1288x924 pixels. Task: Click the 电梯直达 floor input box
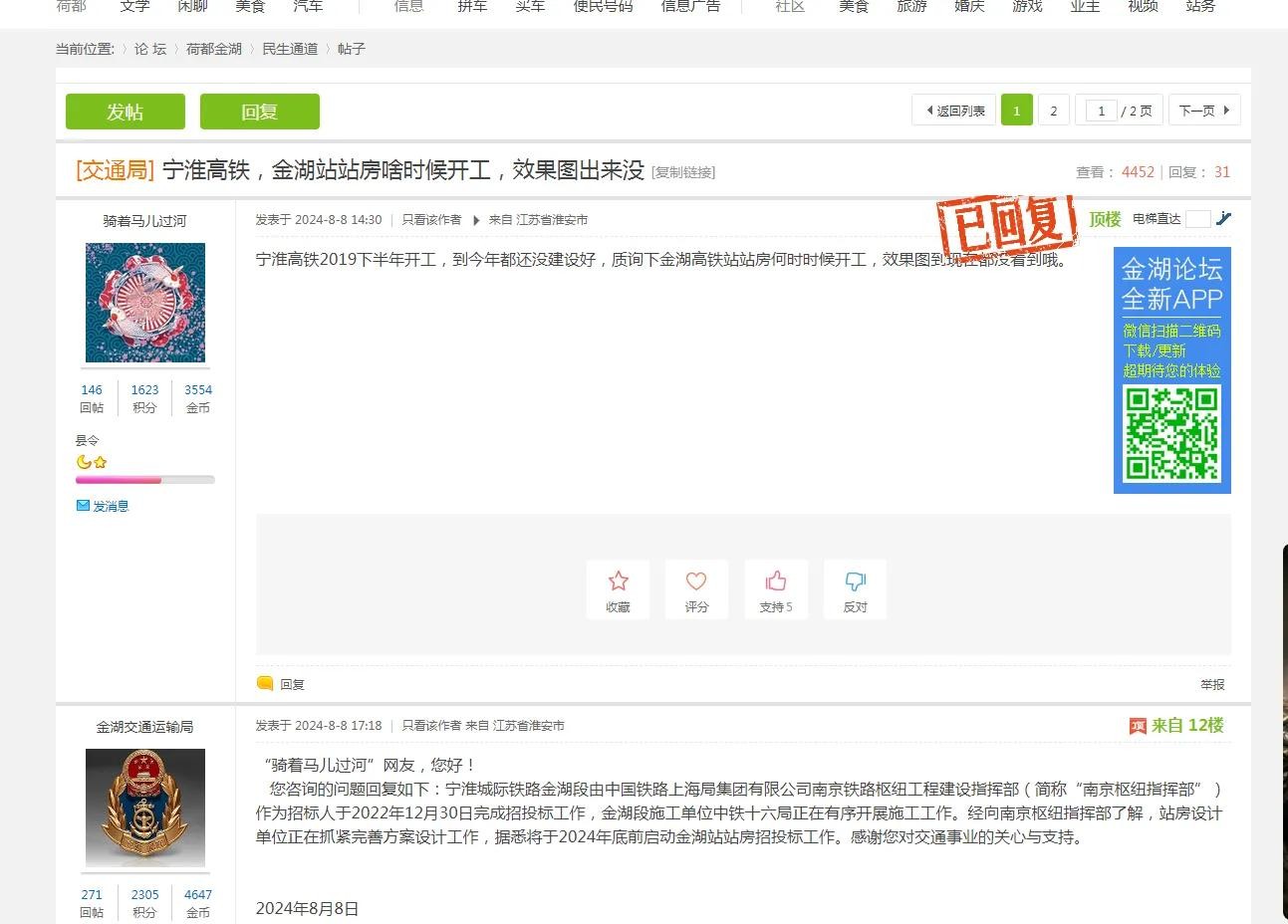[1198, 219]
